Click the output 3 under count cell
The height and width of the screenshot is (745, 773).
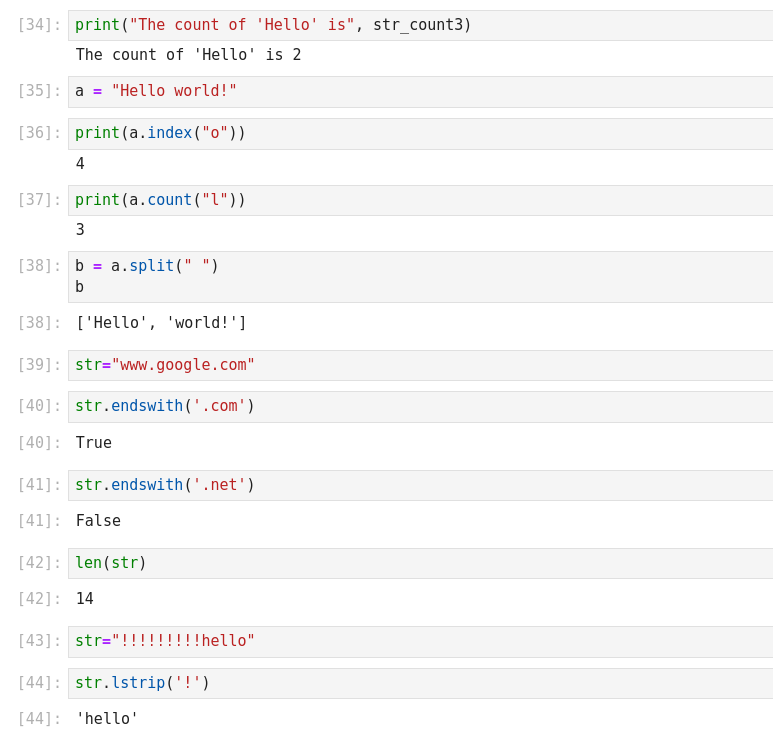pyautogui.click(x=80, y=230)
